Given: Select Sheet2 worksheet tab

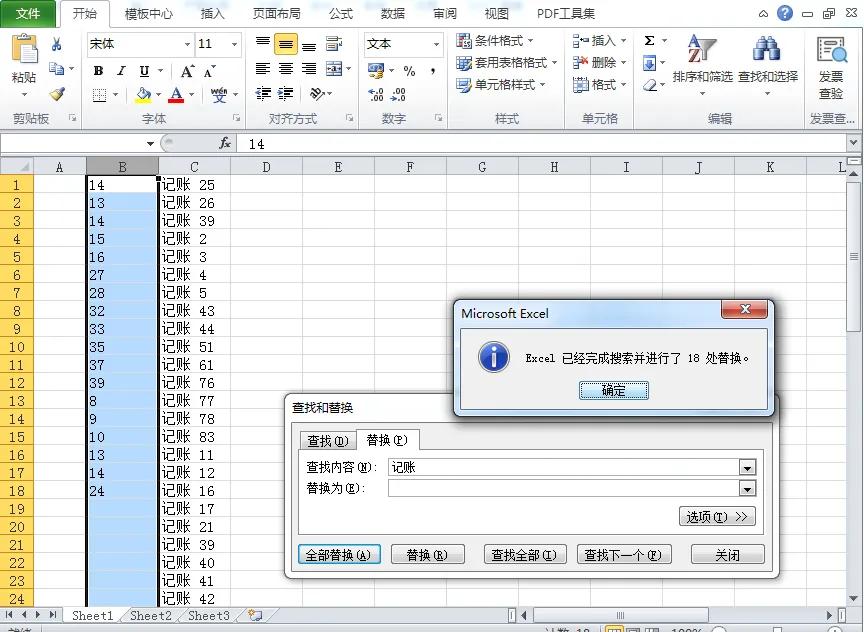Looking at the screenshot, I should tap(150, 615).
